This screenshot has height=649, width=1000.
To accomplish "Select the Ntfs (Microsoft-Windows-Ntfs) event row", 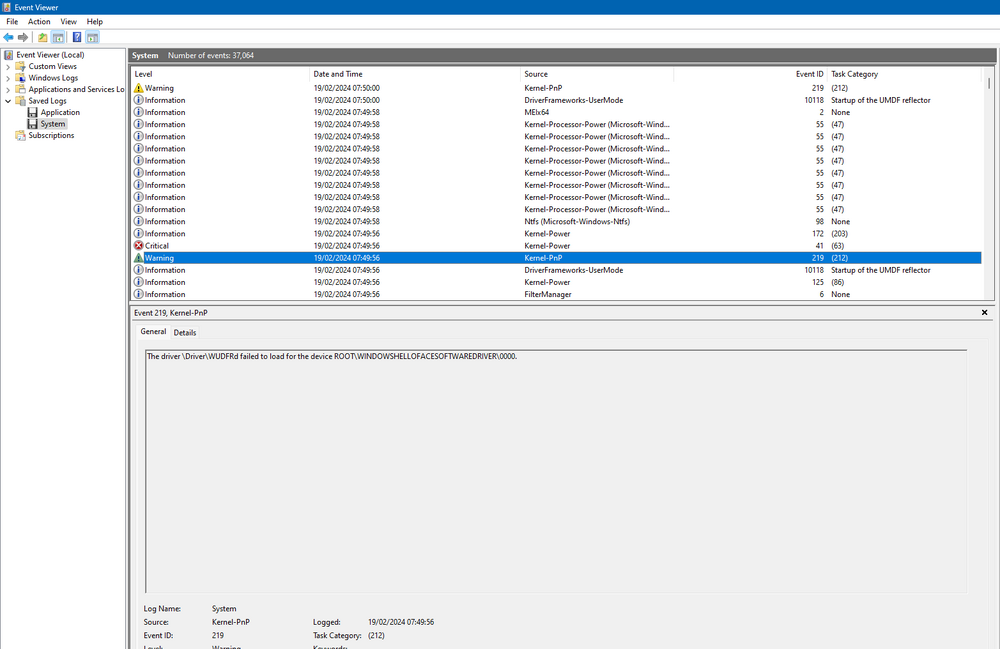I will [x=556, y=221].
